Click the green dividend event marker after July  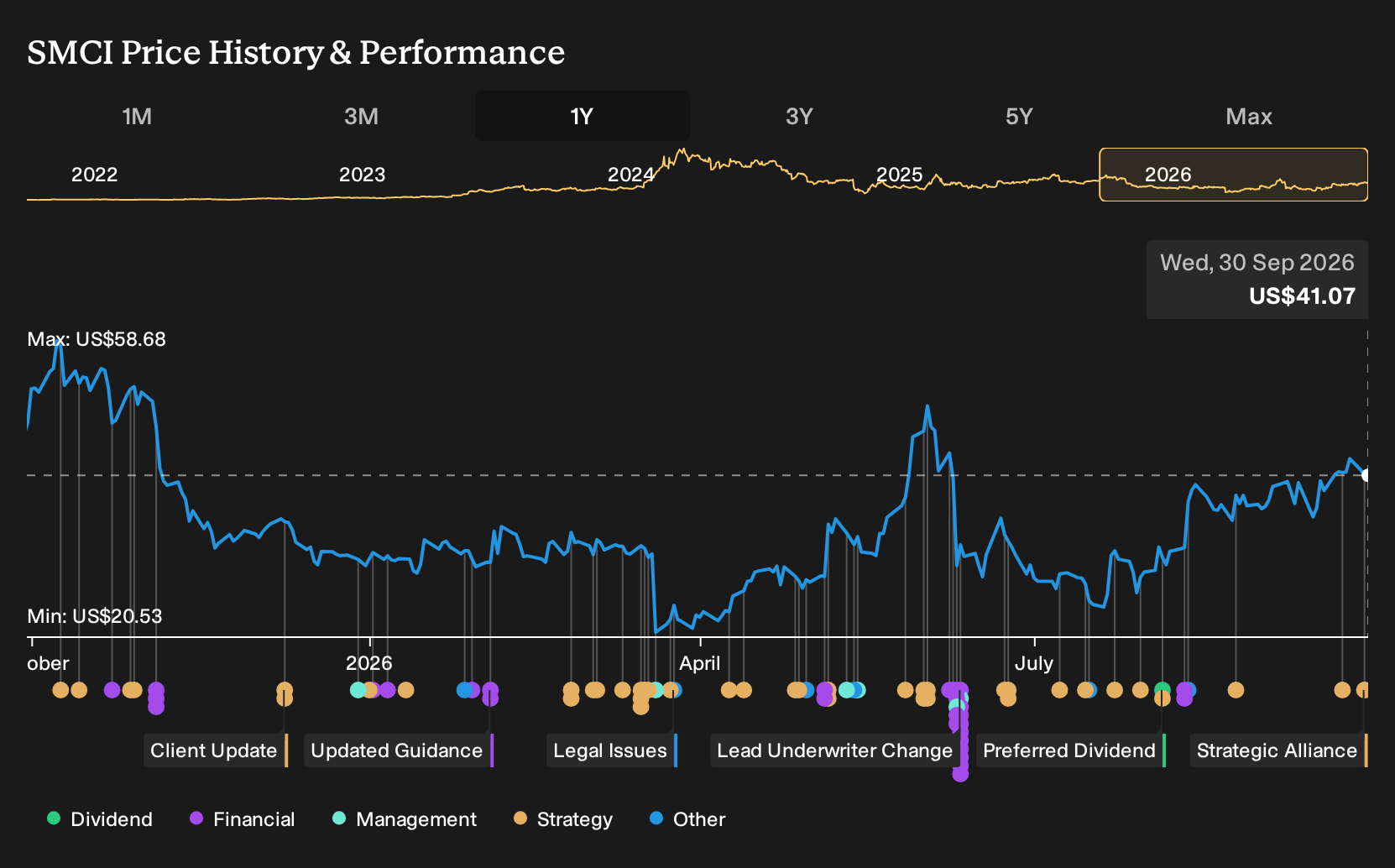tap(1162, 690)
